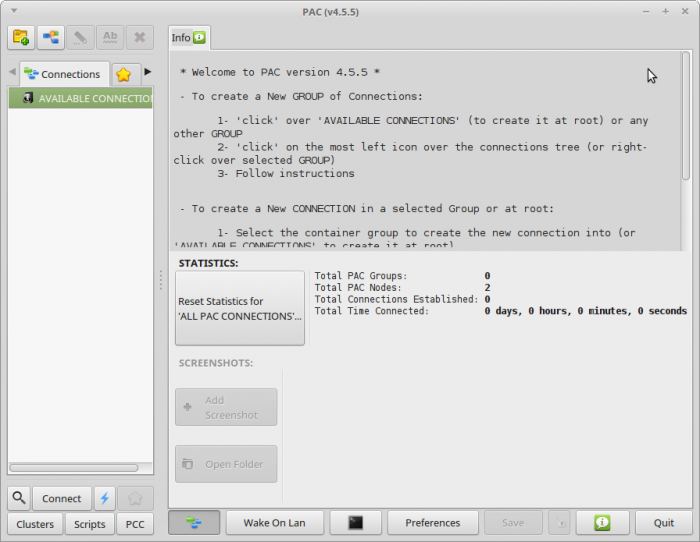Switch to the Connections tab
Viewport: 700px width, 542px height.
(64, 74)
